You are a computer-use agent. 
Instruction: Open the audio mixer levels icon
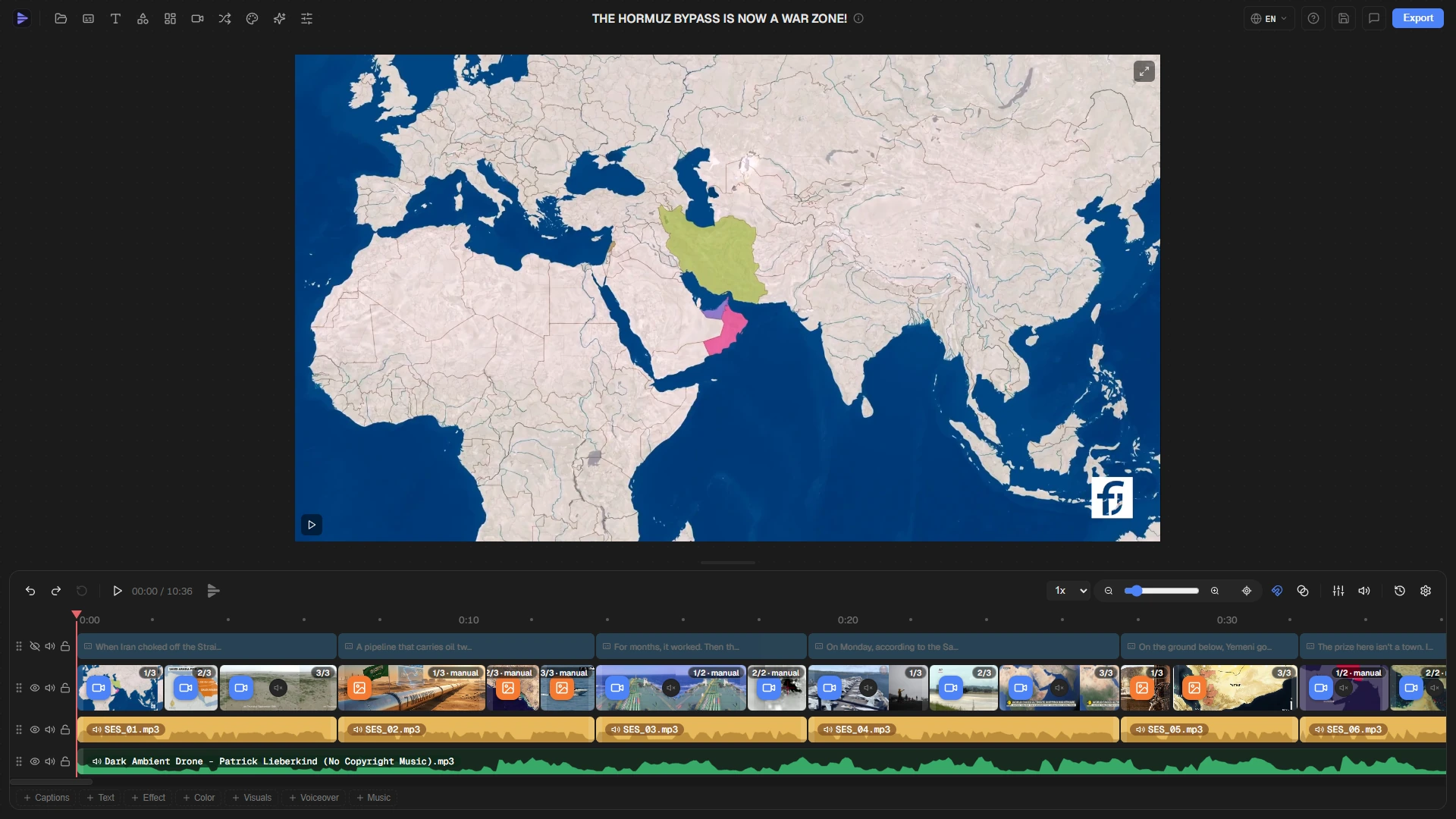(1338, 591)
